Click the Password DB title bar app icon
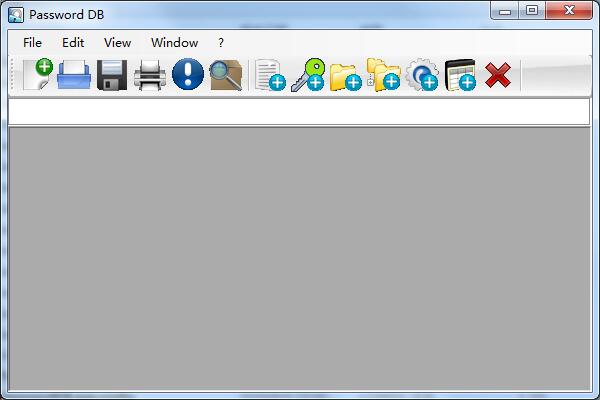Viewport: 600px width, 400px height. coord(16,15)
